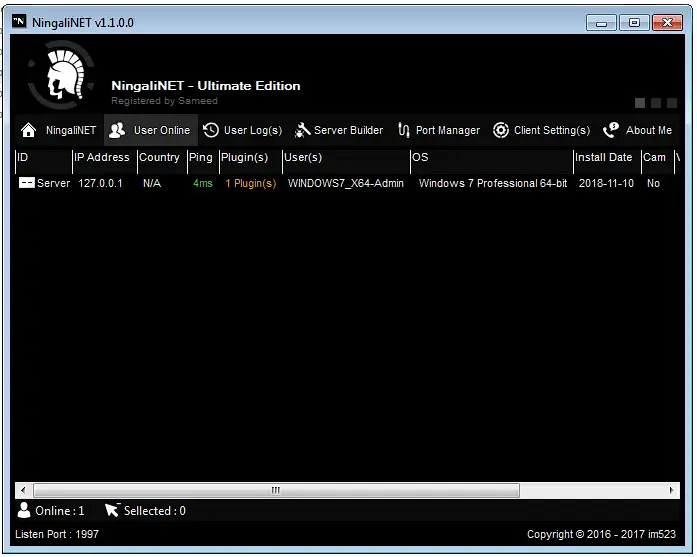Click the flag icon in Server row

point(27,183)
